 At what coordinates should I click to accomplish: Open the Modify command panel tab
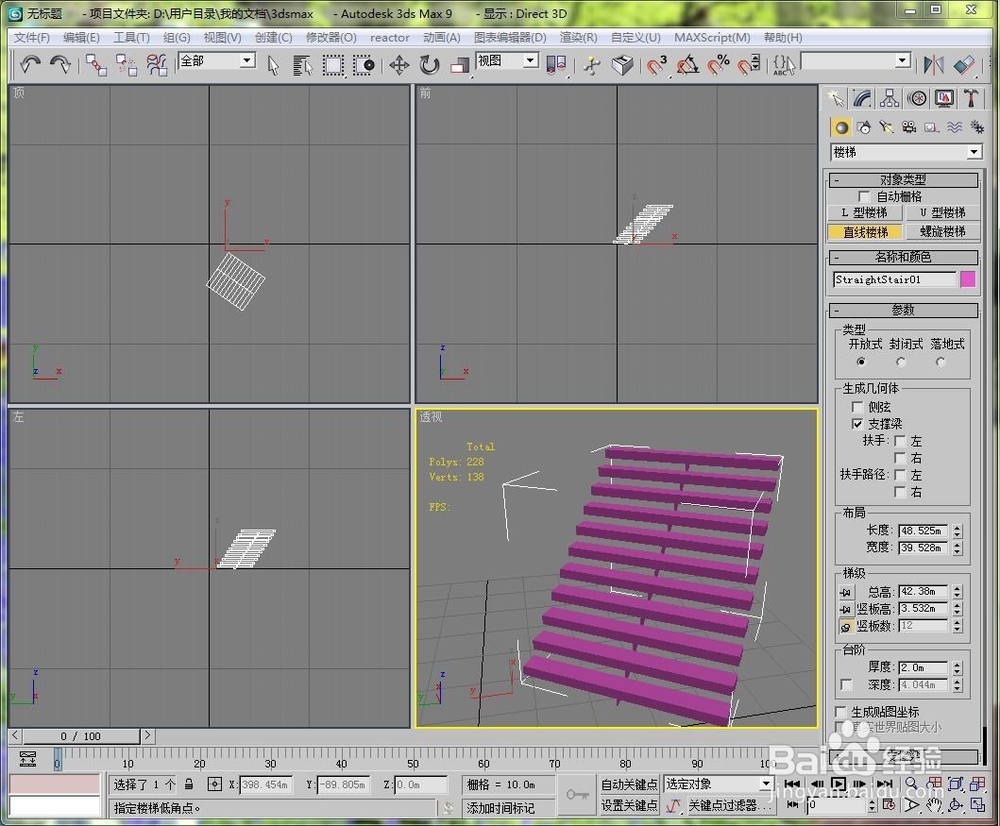[x=862, y=98]
